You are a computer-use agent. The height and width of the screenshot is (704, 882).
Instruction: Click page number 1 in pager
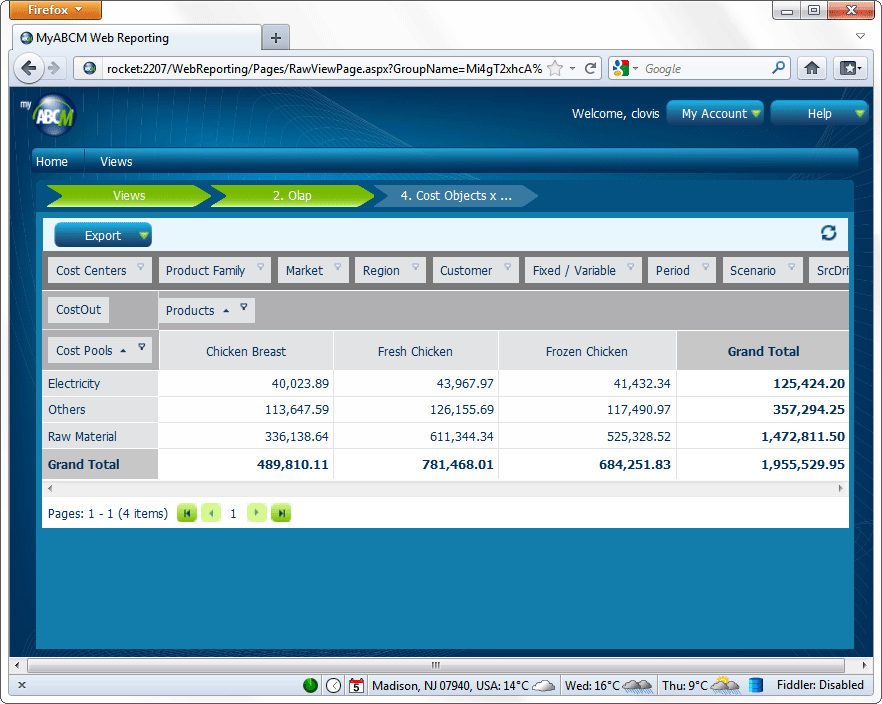(233, 513)
